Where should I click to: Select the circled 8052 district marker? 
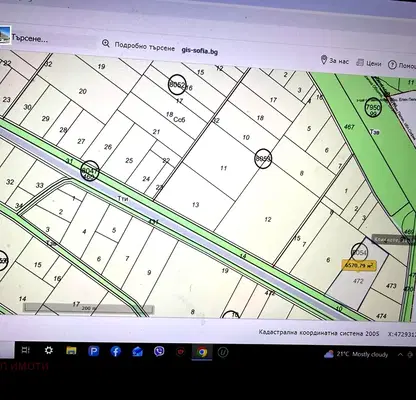[177, 85]
